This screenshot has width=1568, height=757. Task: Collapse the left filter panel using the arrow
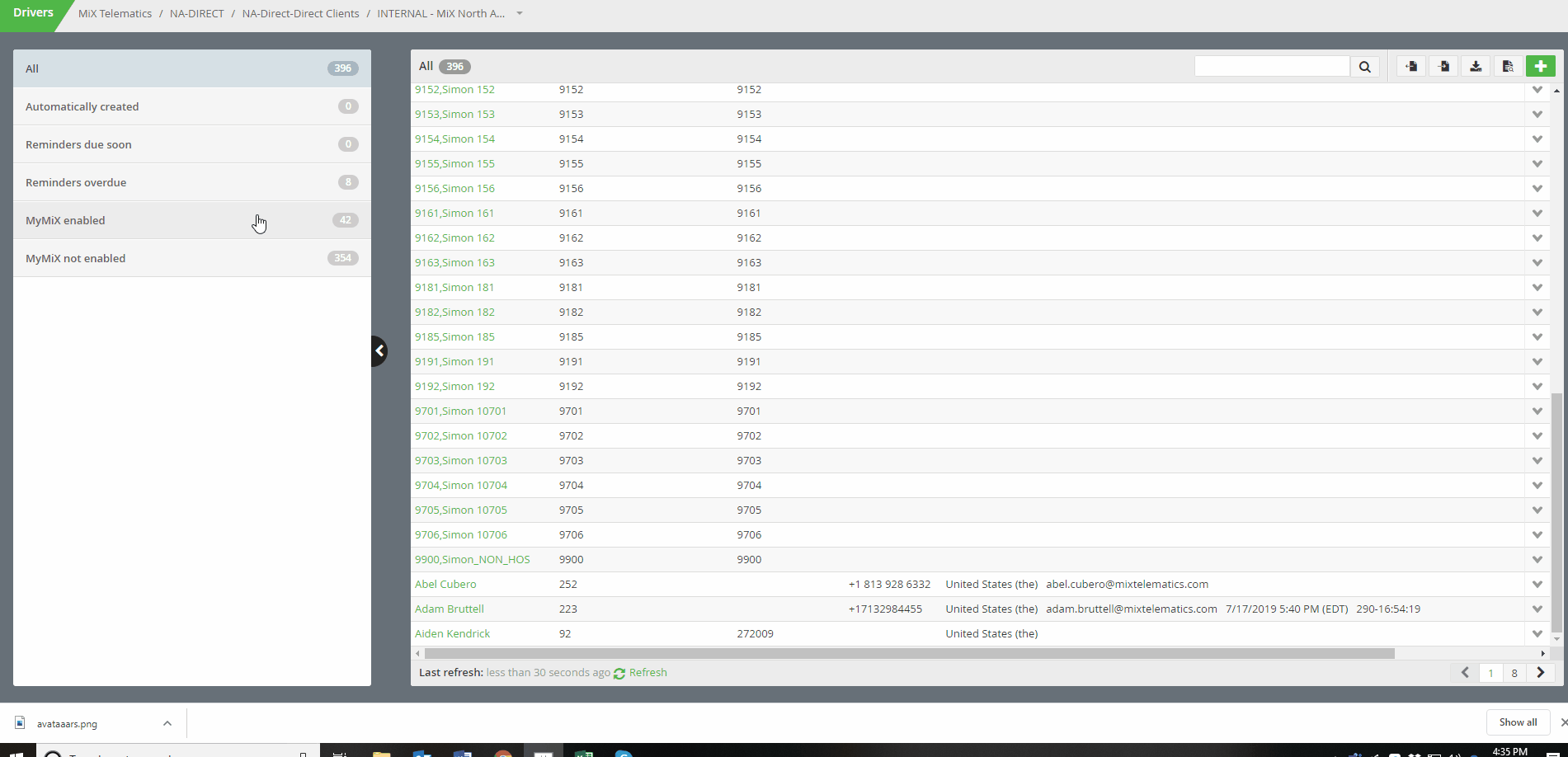[380, 350]
